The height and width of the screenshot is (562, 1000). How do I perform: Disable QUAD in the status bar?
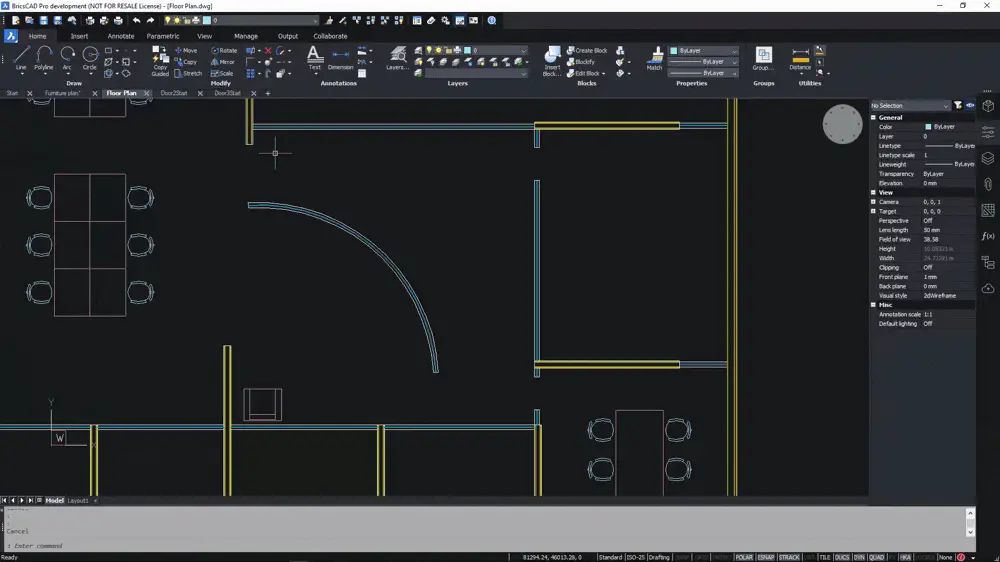click(x=876, y=557)
